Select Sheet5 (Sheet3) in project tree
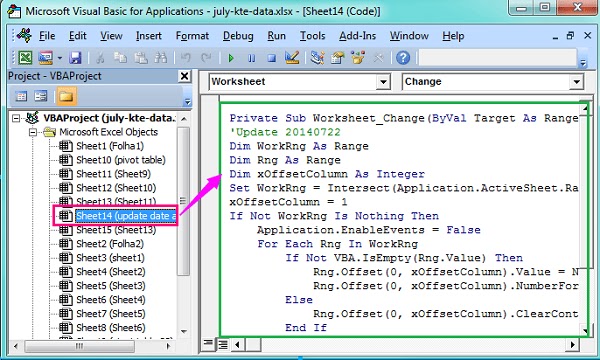 click(x=111, y=286)
